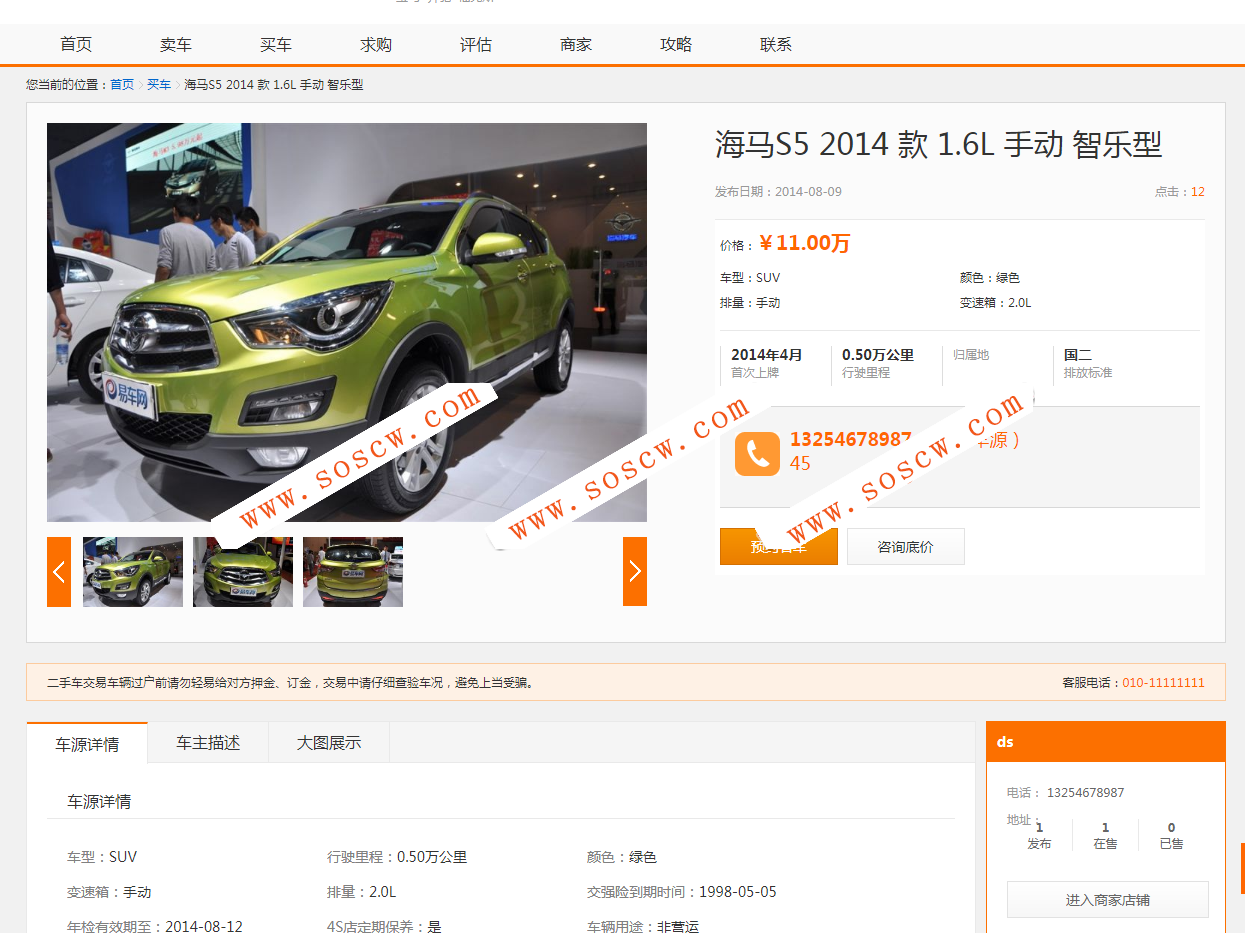Open 商家 from the navigation bar
The image size is (1245, 933).
pos(576,44)
